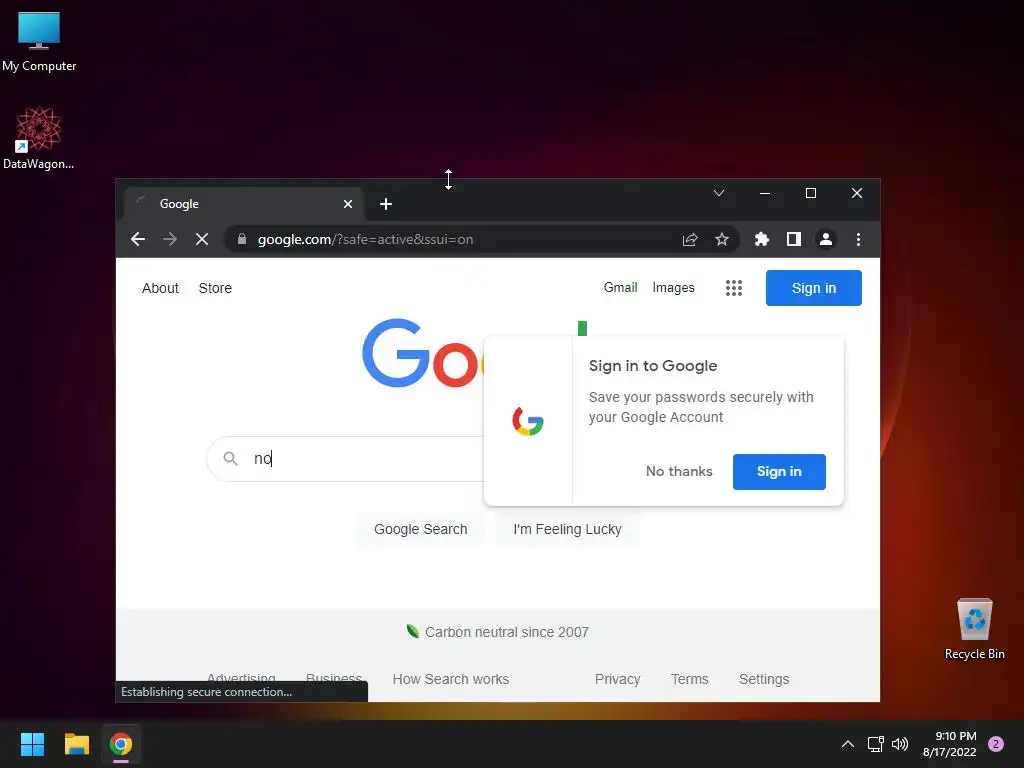This screenshot has width=1024, height=768.
Task: Click the Chrome taskbar icon
Action: (x=121, y=744)
